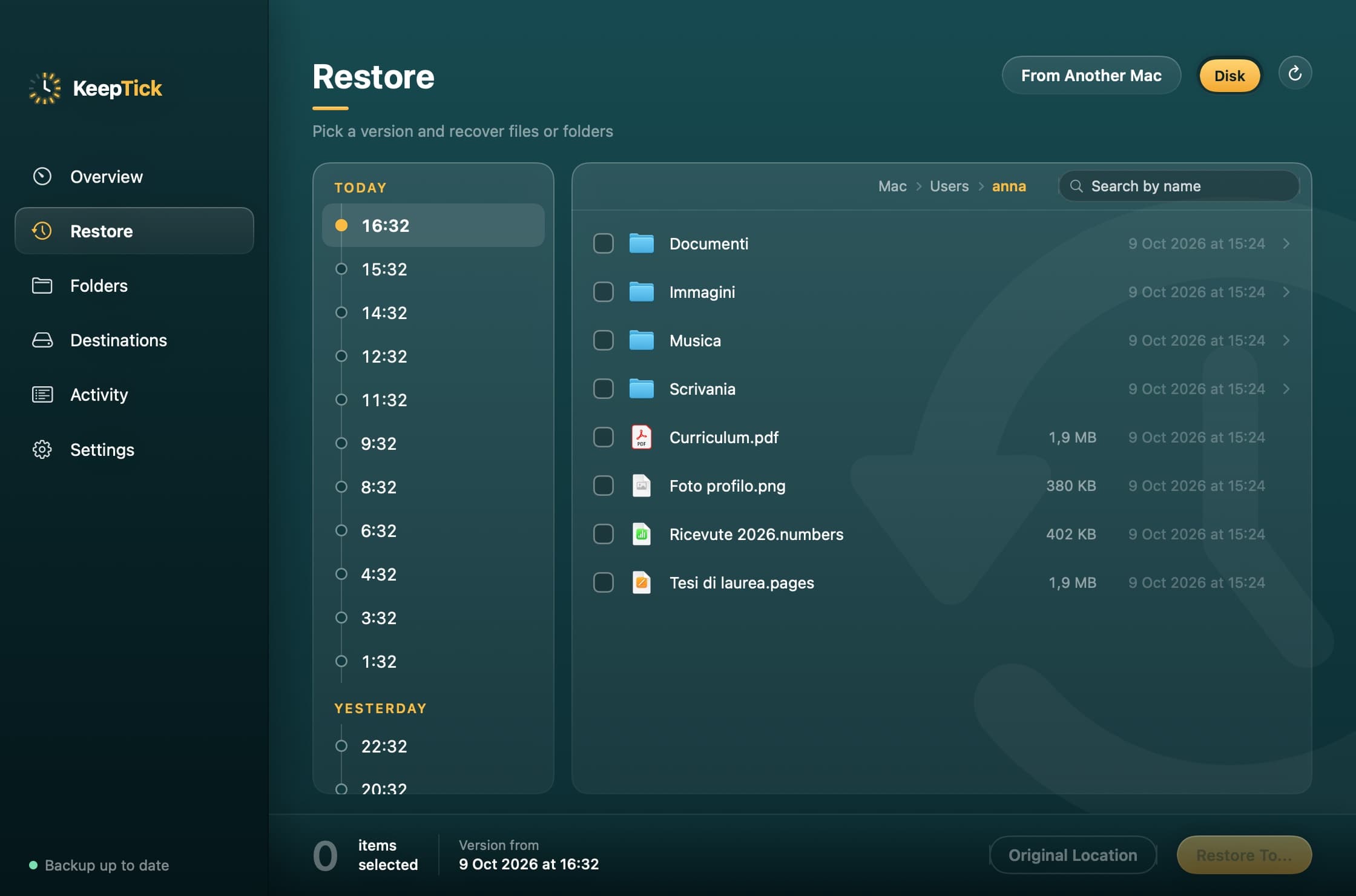Viewport: 1356px width, 896px height.
Task: Choose yesterday's 22:32 version
Action: (433, 746)
